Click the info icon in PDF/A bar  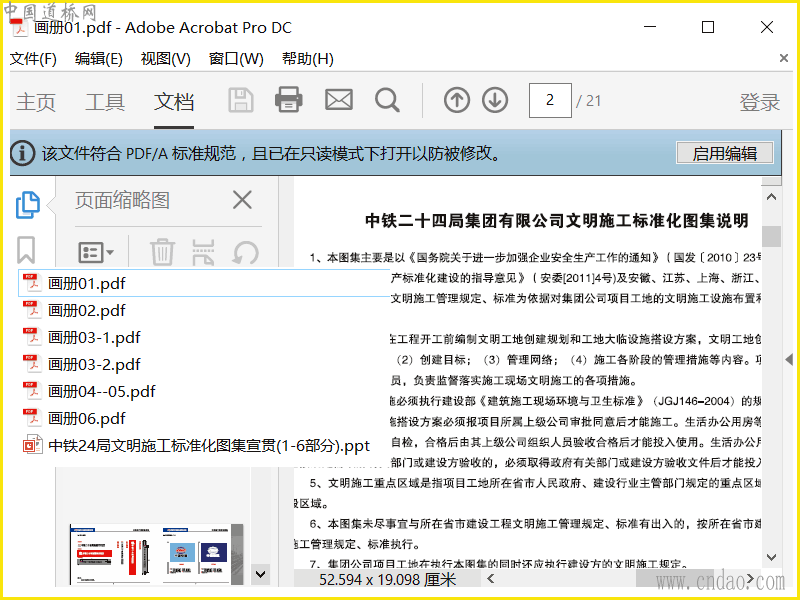[23, 153]
